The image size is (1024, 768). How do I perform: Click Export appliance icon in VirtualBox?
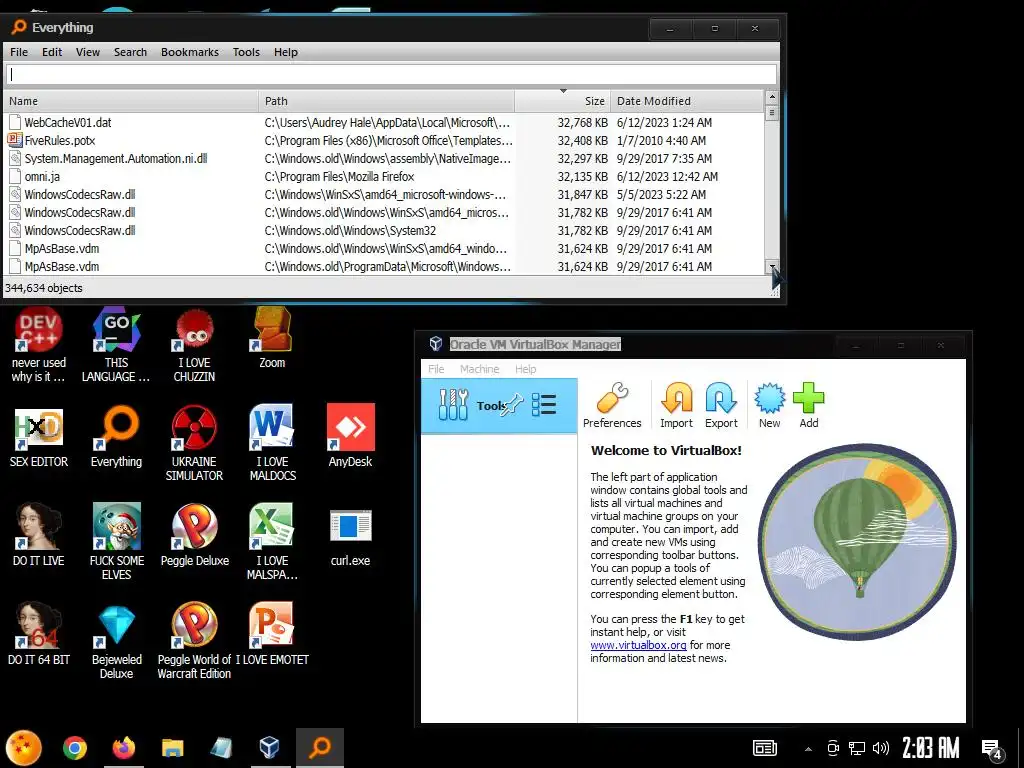(x=721, y=405)
